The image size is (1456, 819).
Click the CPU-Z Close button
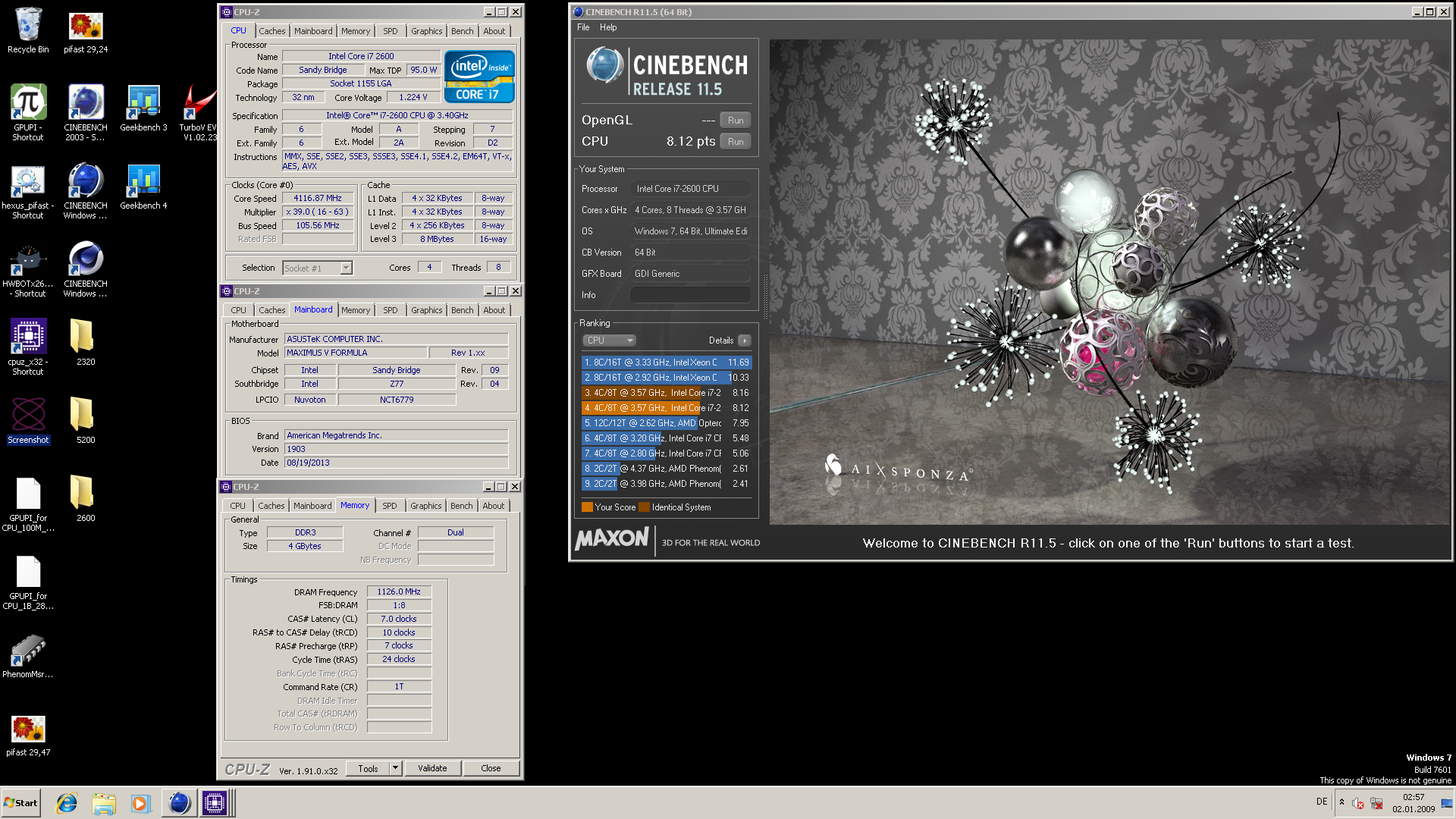coord(491,768)
